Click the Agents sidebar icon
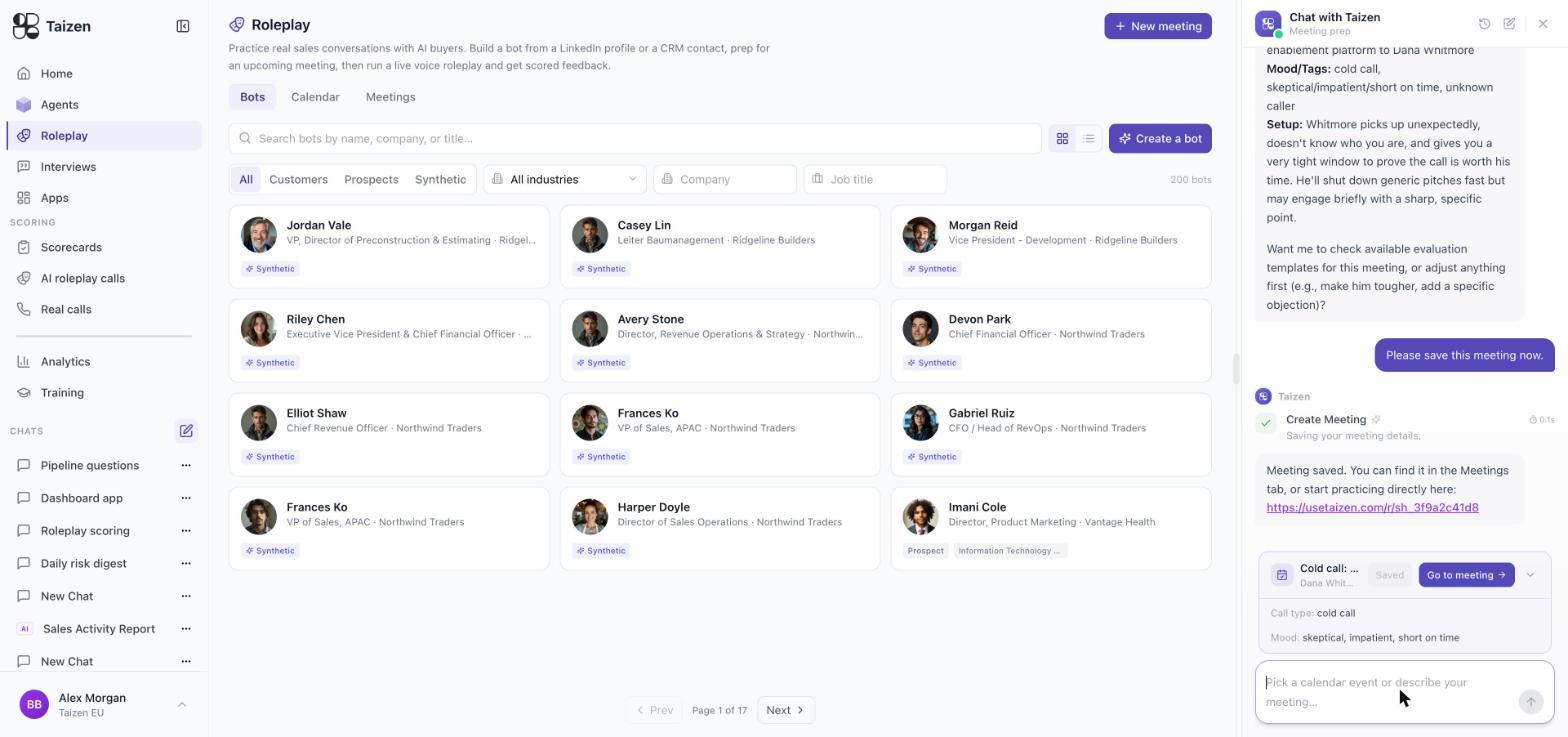The height and width of the screenshot is (737, 1568). tap(24, 105)
